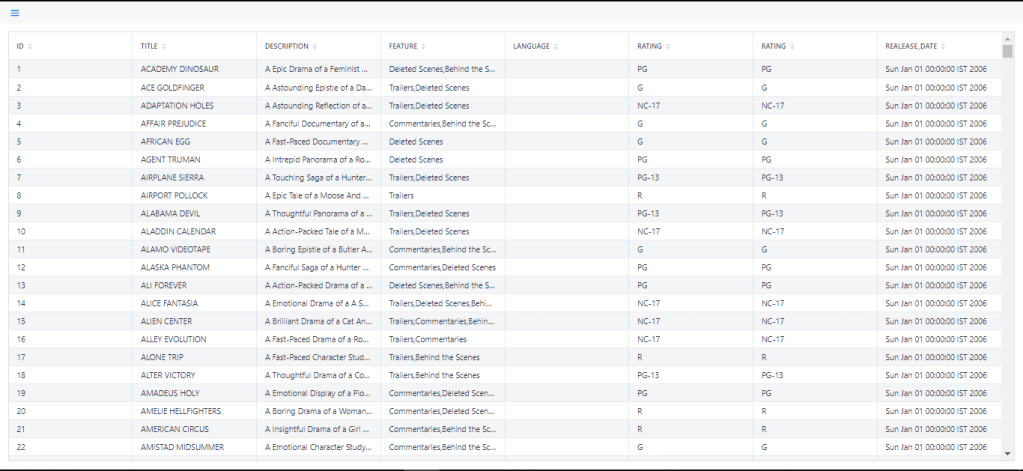
Task: Click sort arrows next to DESCRIPTION
Action: [315, 47]
